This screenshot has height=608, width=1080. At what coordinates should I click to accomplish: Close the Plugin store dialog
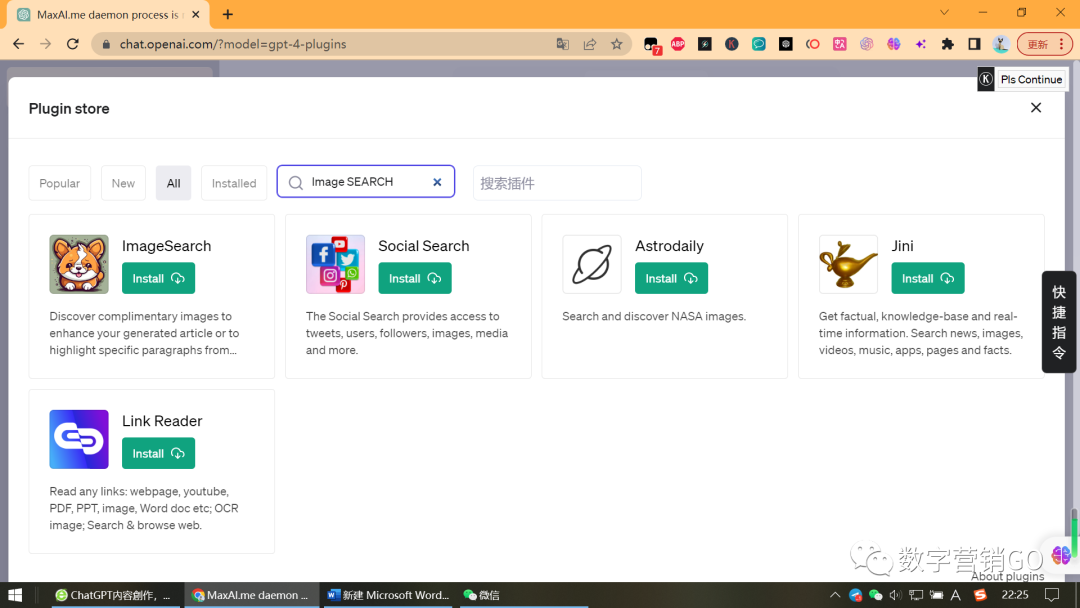coord(1036,107)
